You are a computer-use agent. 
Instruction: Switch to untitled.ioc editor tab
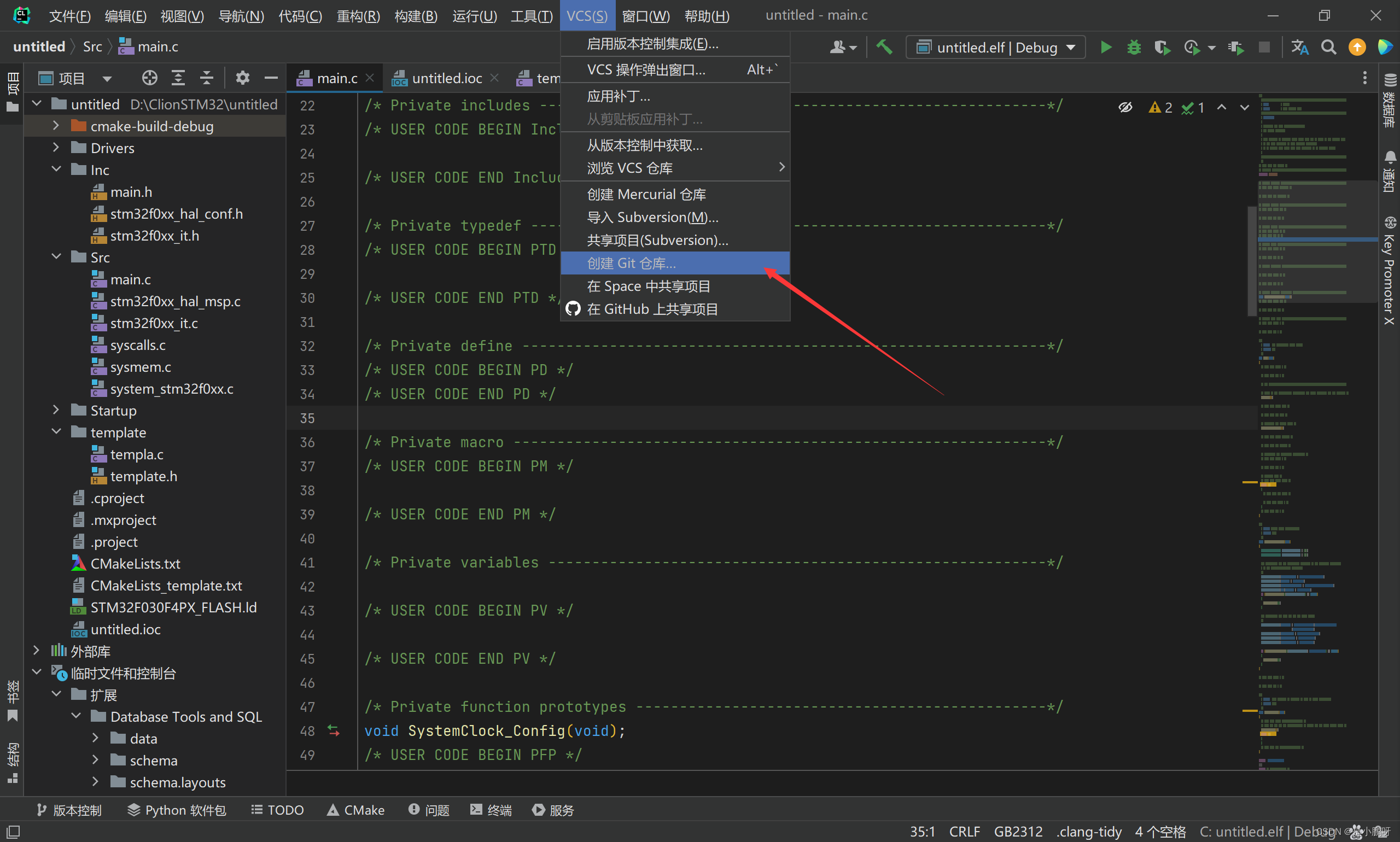446,78
